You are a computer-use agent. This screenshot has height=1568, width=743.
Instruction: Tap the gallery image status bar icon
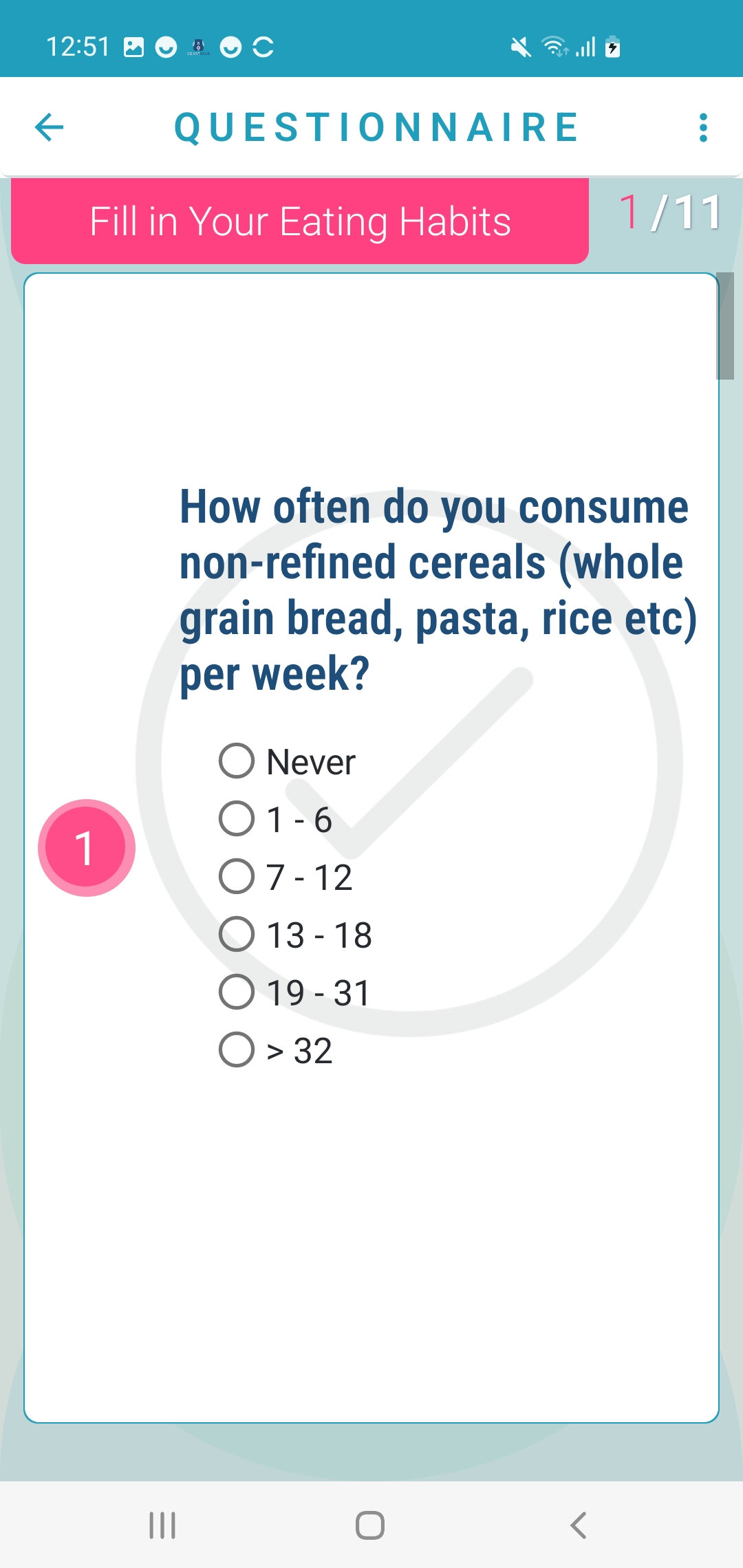pyautogui.click(x=133, y=47)
